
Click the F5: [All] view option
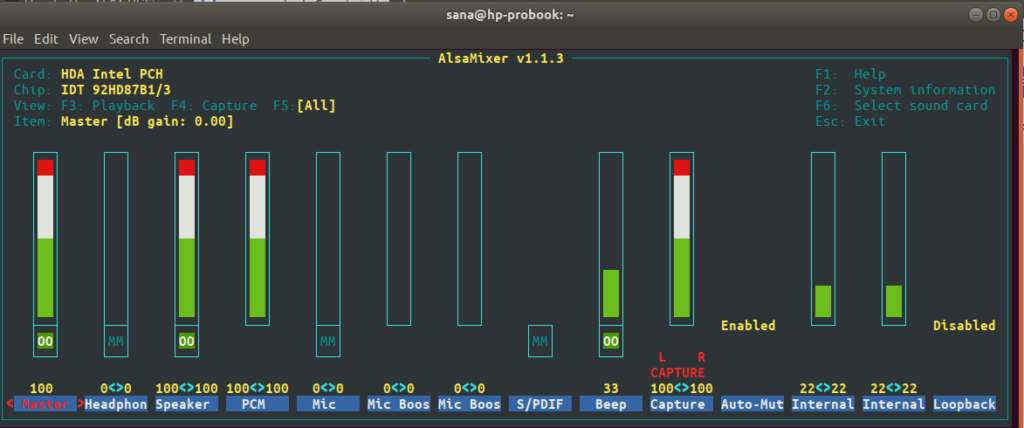coord(304,106)
